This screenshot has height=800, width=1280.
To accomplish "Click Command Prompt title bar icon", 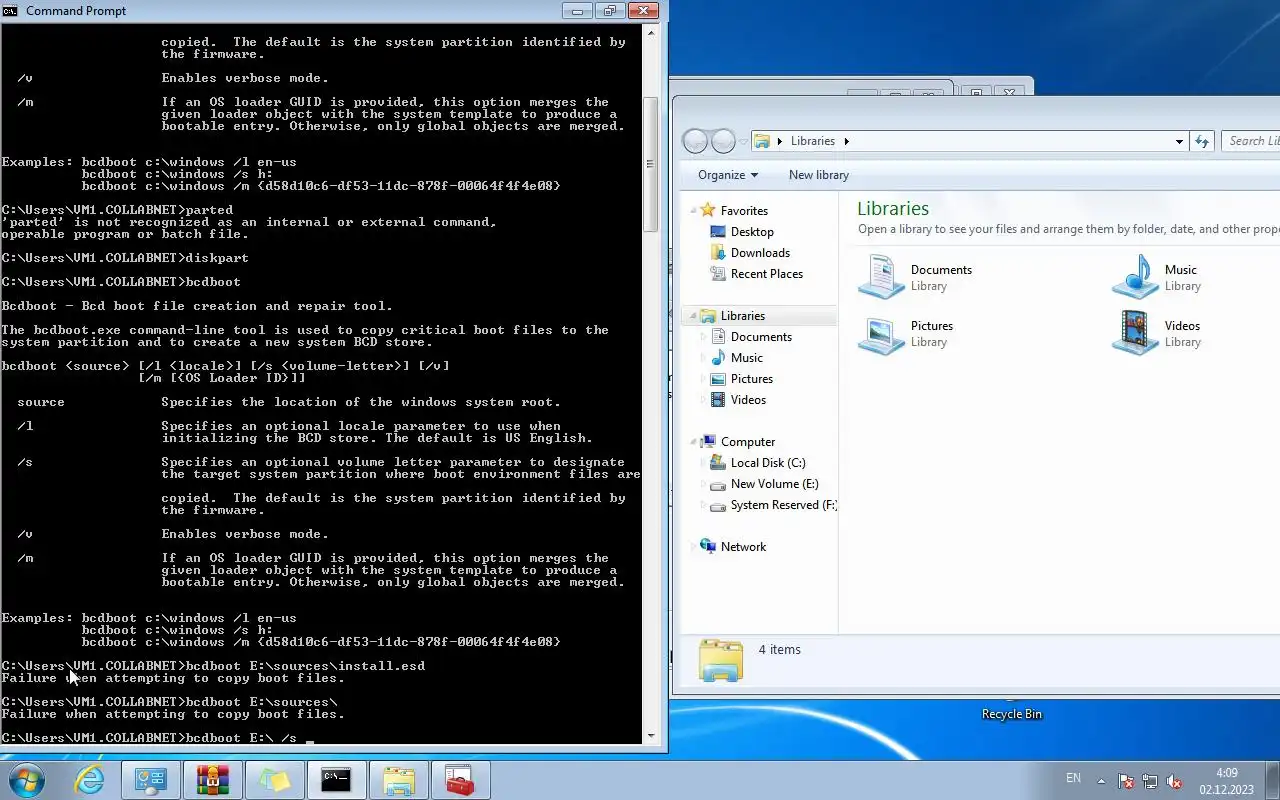I will tap(11, 11).
